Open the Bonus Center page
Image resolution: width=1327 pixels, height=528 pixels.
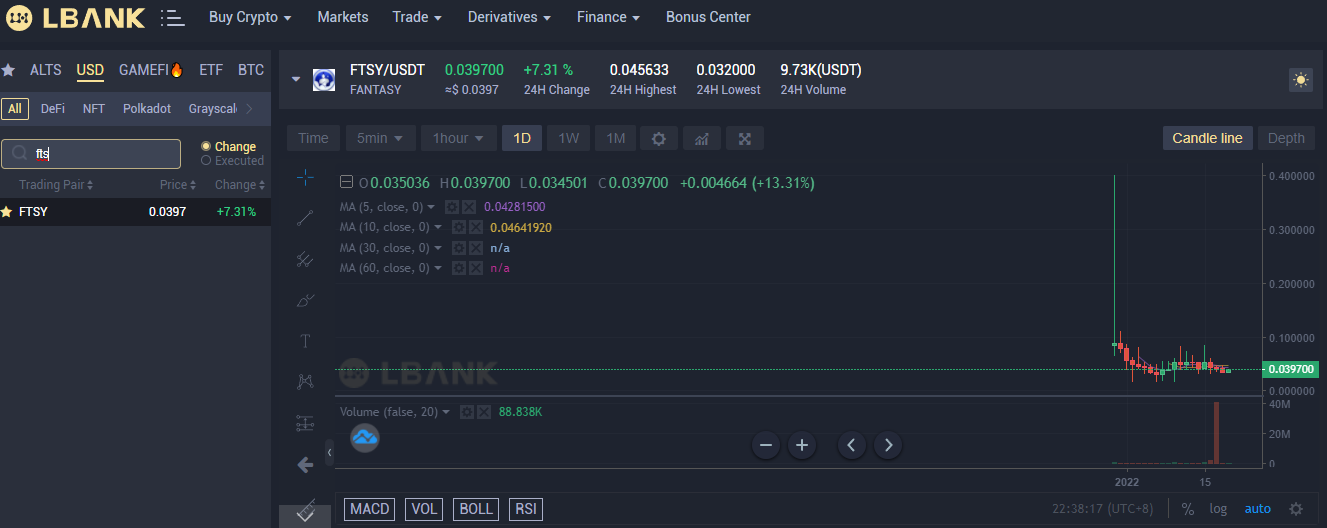tap(708, 17)
